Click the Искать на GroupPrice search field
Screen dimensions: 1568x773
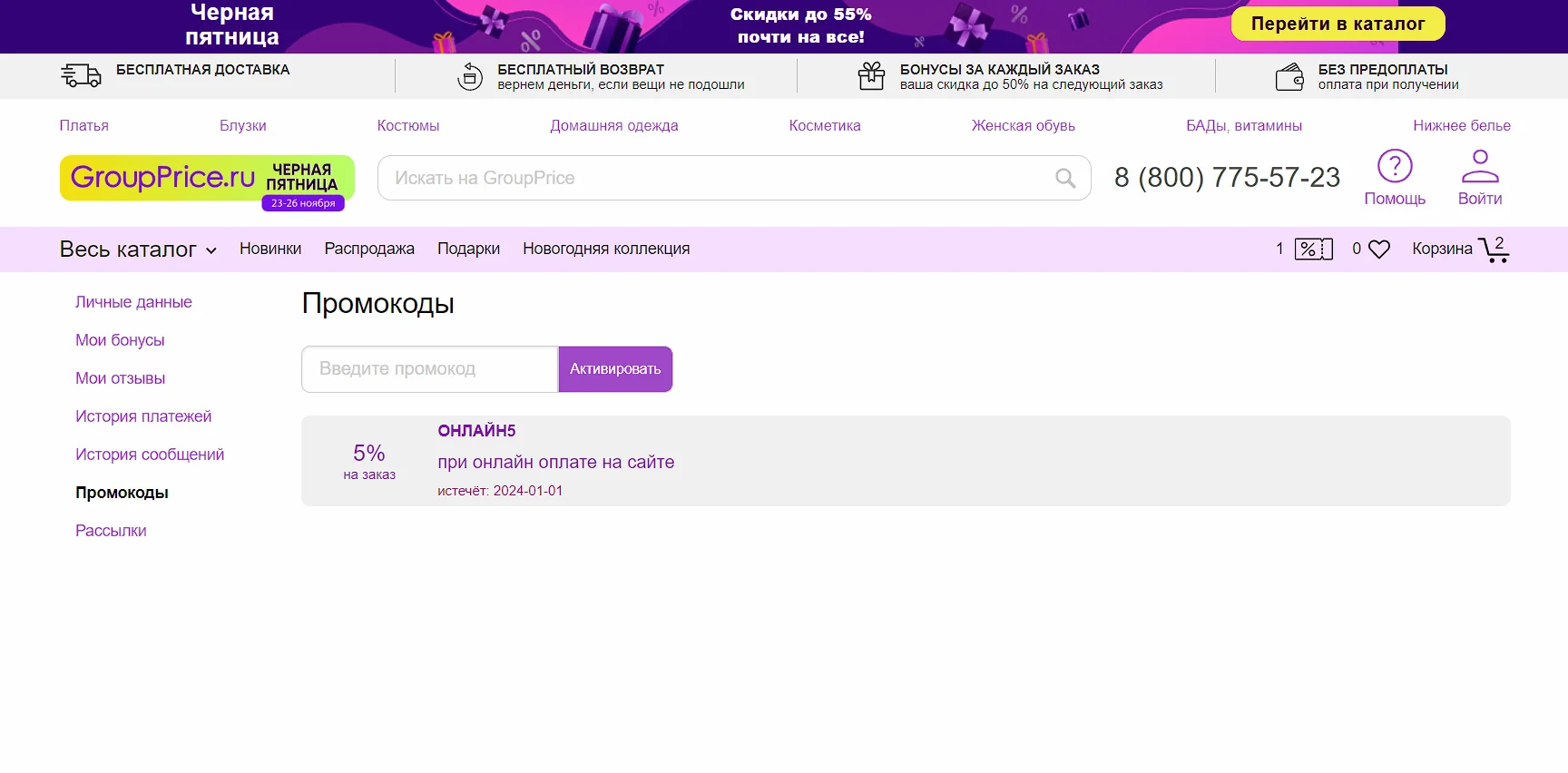tap(717, 179)
